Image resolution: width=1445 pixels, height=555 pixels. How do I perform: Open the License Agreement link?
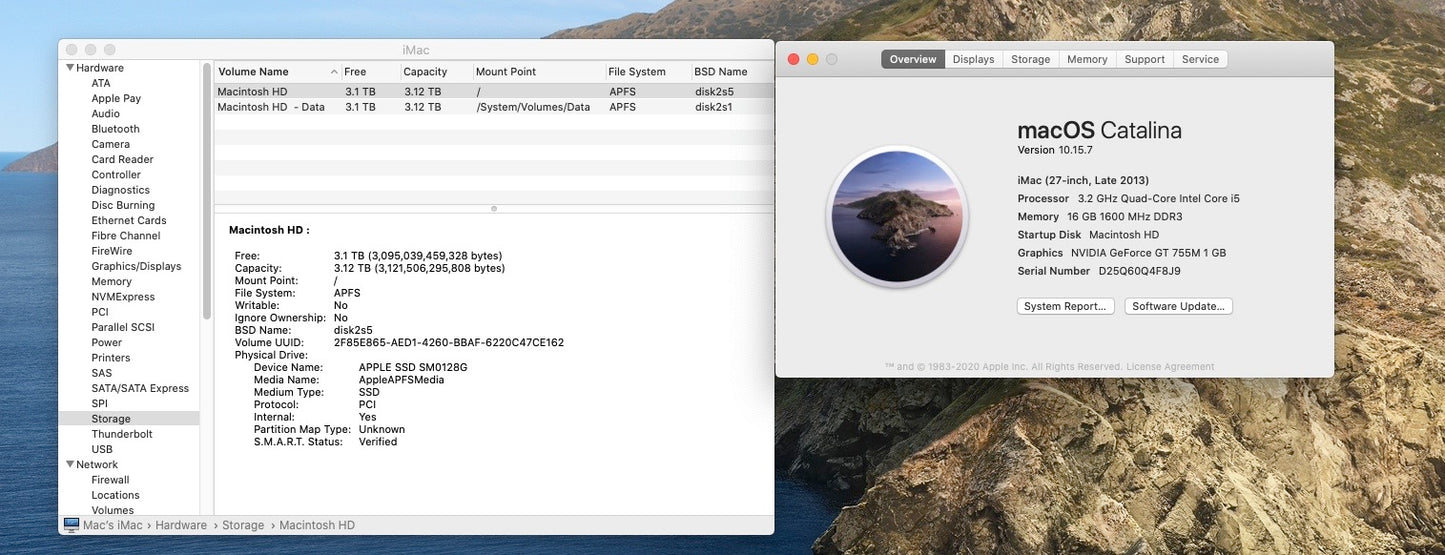[x=1170, y=367]
